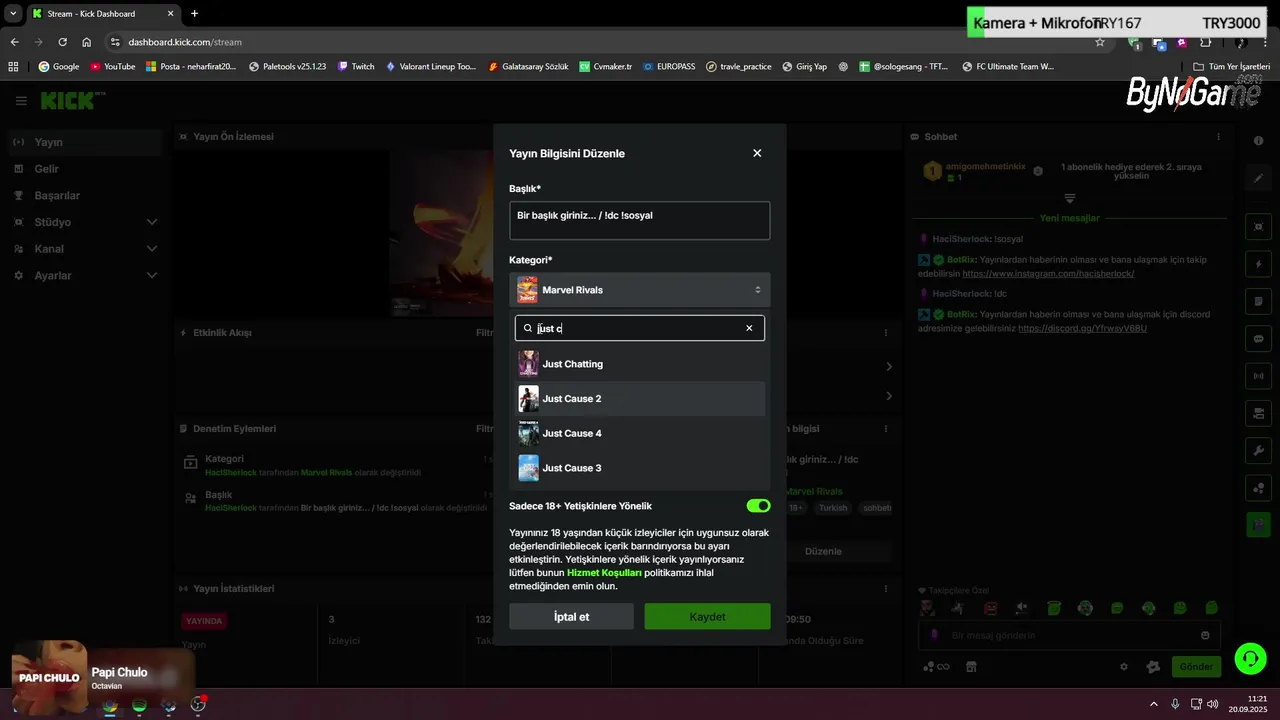Open Windows volume icon in system tray

click(x=1213, y=704)
